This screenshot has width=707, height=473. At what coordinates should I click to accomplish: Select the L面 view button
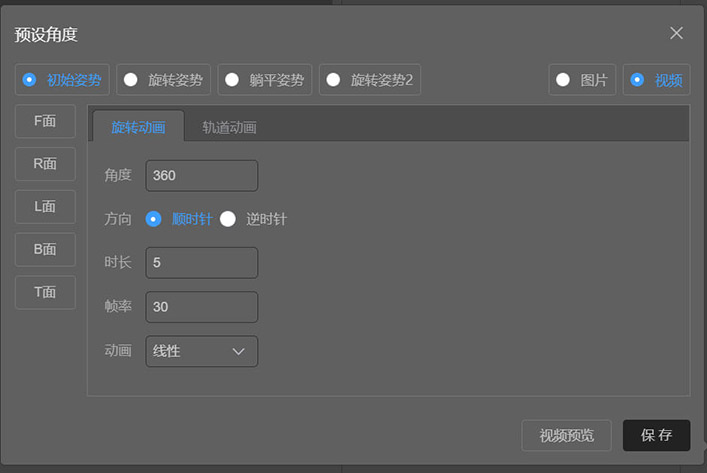pyautogui.click(x=45, y=207)
